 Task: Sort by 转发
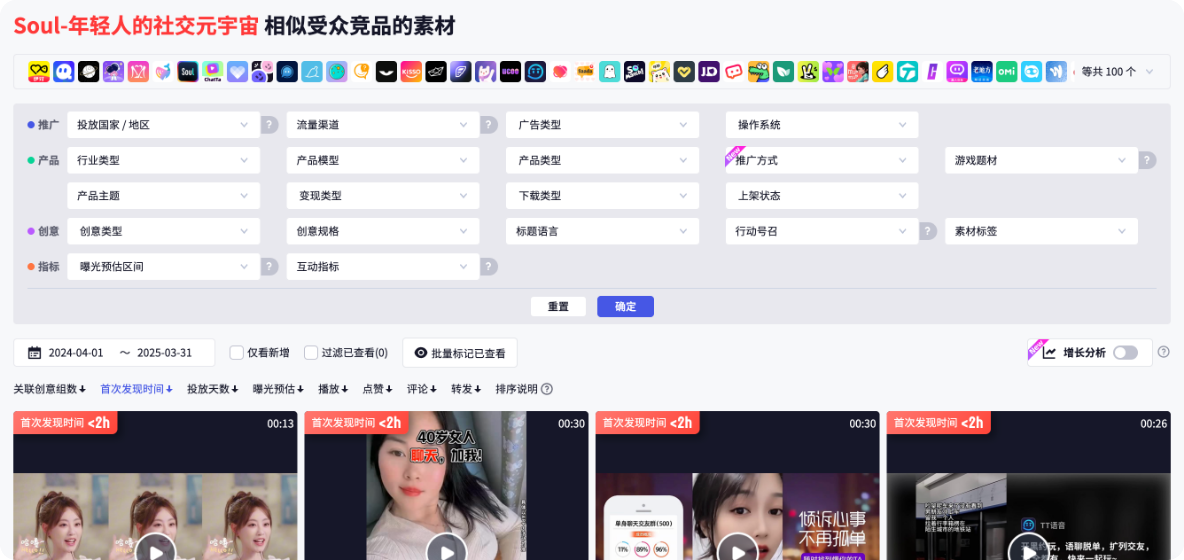pyautogui.click(x=467, y=389)
